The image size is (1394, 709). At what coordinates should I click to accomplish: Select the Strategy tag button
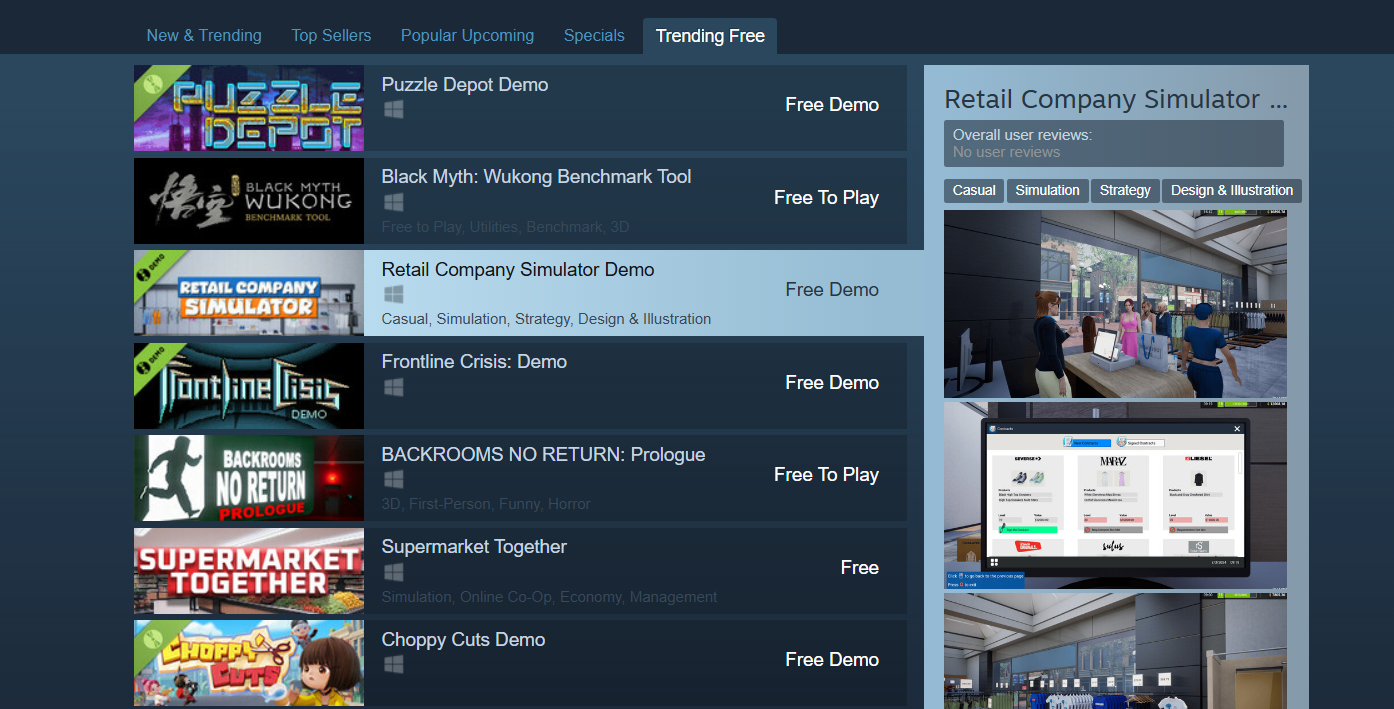tap(1125, 190)
